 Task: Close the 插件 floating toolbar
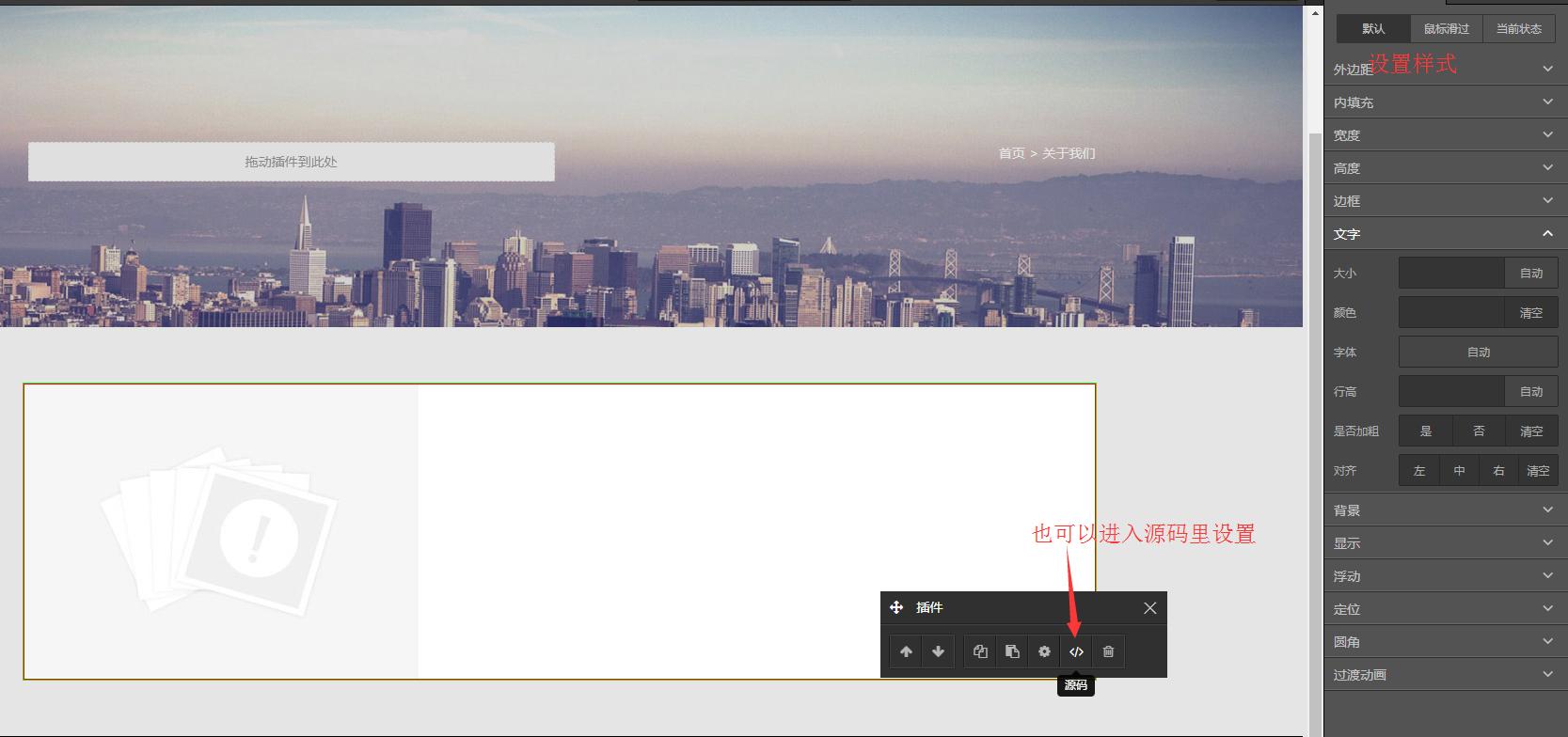tap(1149, 608)
